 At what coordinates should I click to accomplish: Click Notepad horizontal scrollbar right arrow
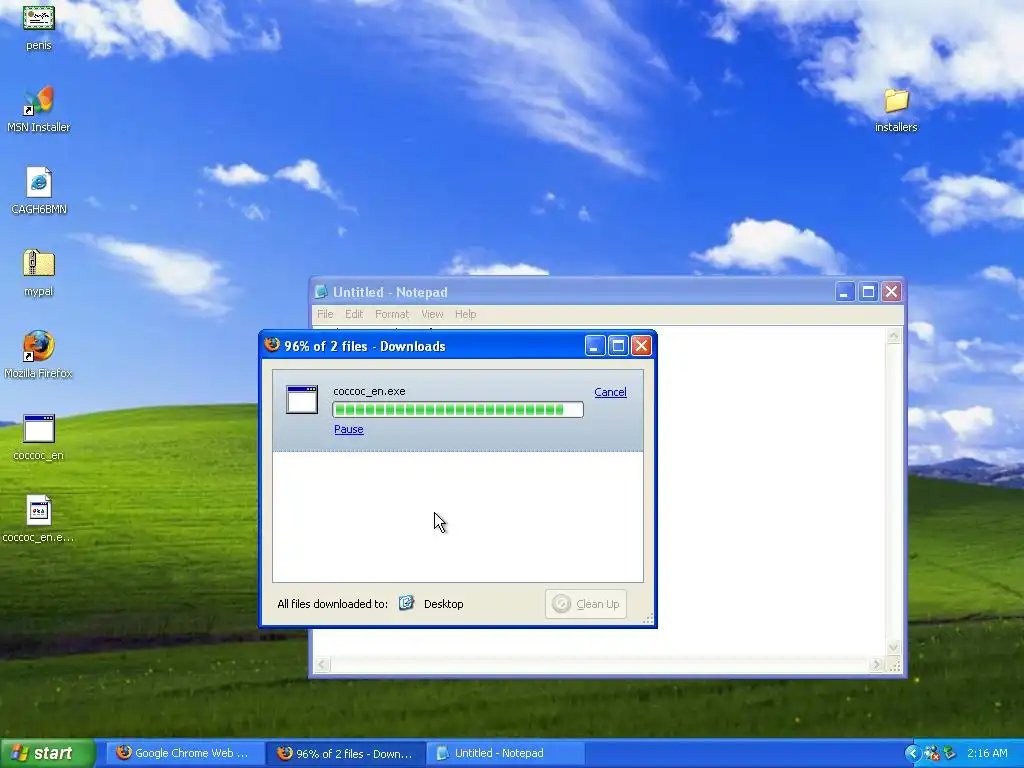(876, 665)
